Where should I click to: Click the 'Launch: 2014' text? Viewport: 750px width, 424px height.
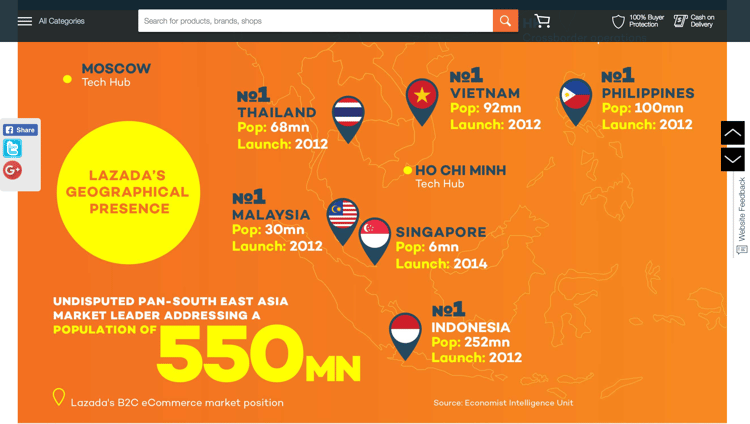coord(441,264)
